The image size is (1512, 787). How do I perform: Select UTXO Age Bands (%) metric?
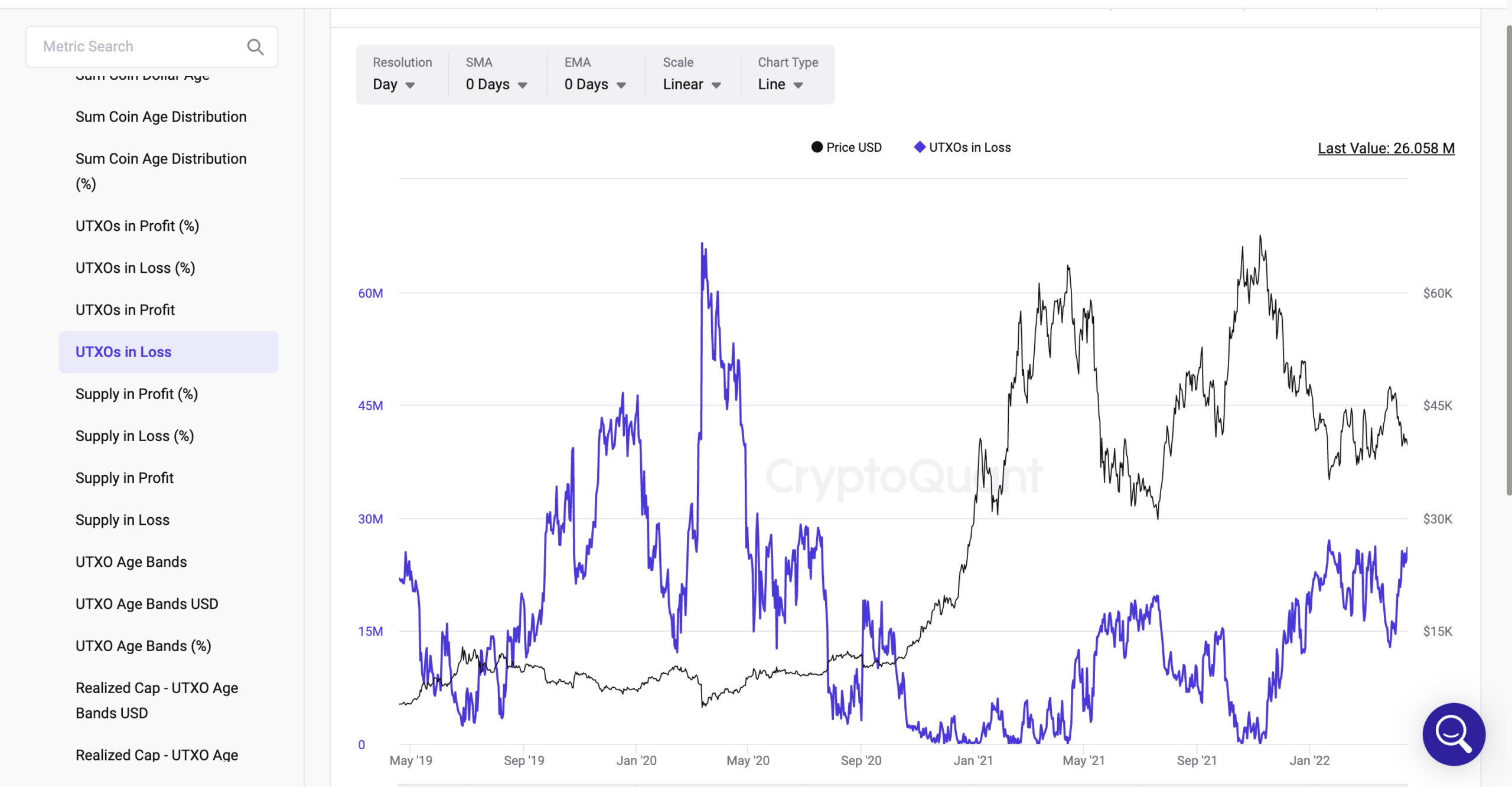click(x=144, y=646)
